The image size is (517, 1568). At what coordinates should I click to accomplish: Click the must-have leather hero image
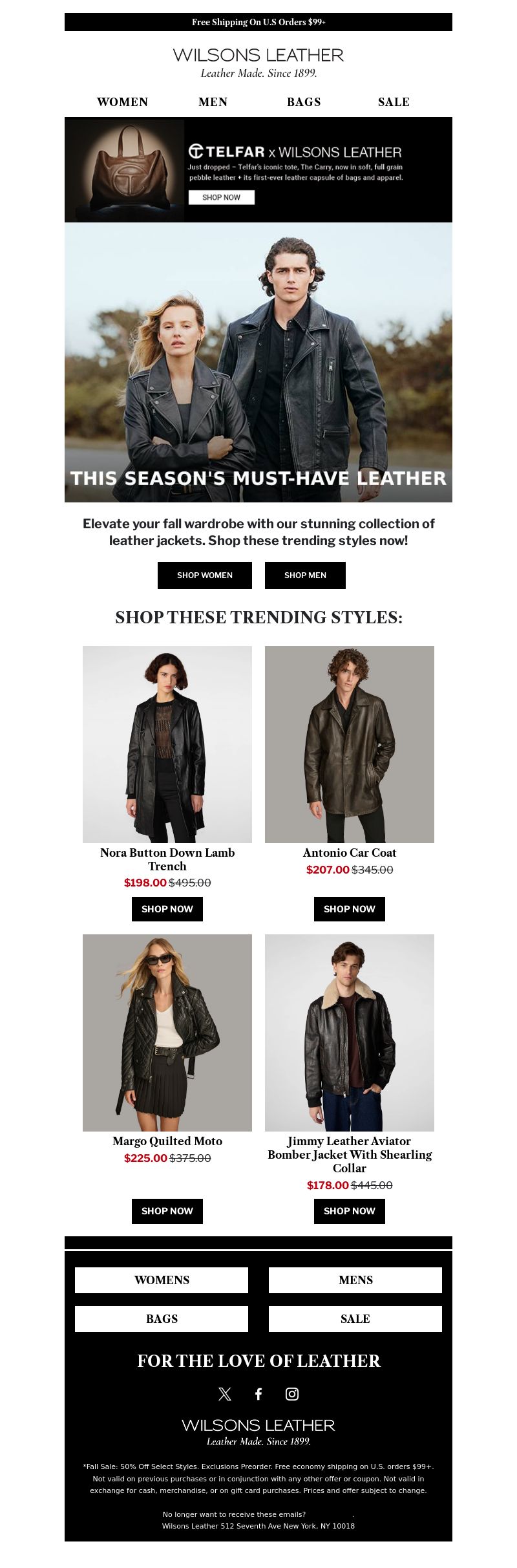tap(258, 363)
